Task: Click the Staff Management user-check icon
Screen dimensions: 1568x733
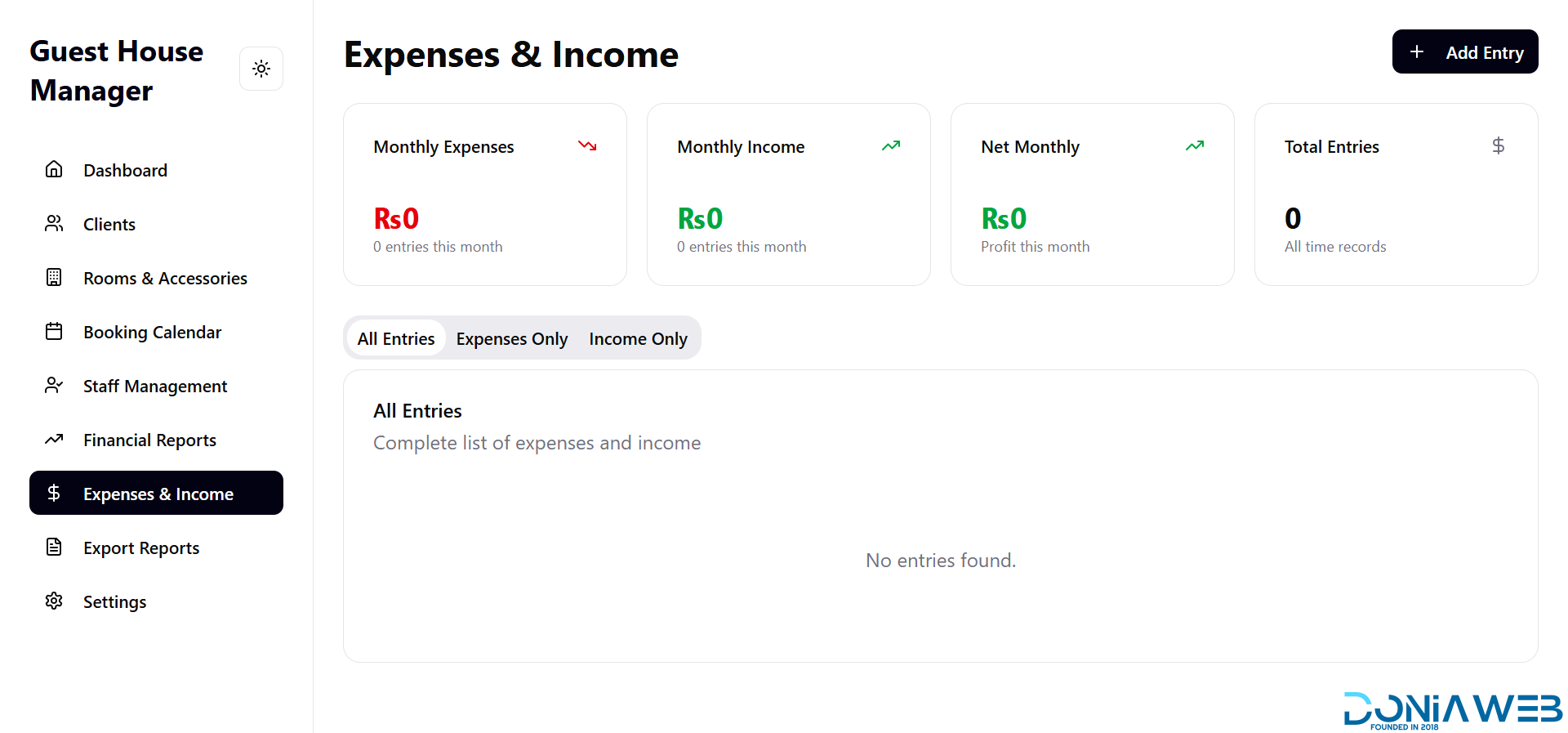Action: point(54,385)
